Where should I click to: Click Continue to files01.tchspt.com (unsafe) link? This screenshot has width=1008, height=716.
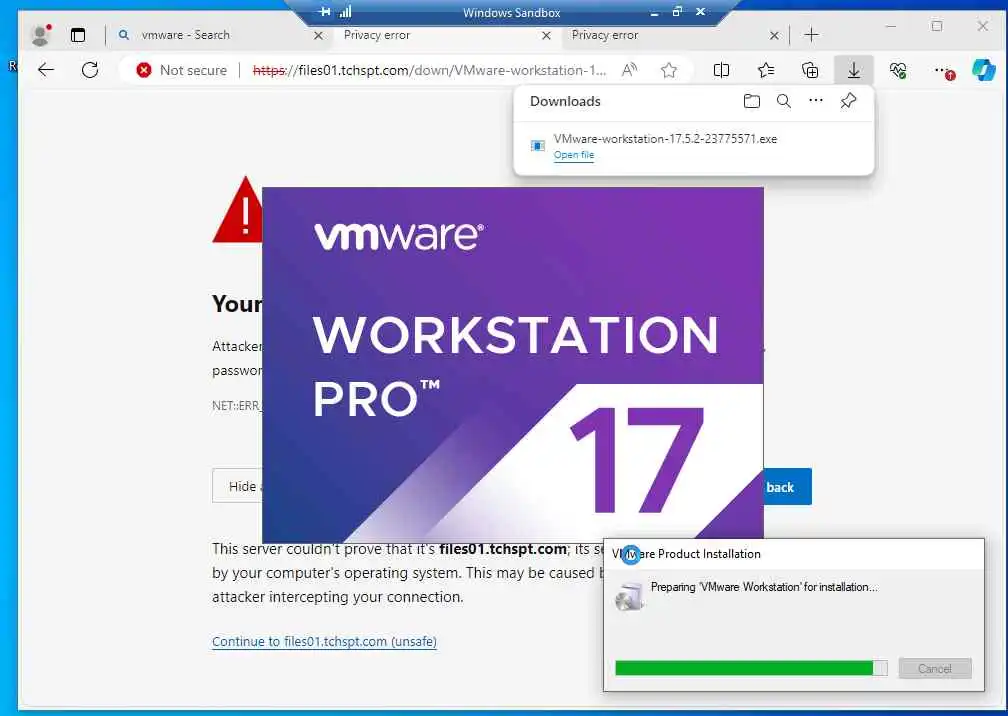point(324,641)
